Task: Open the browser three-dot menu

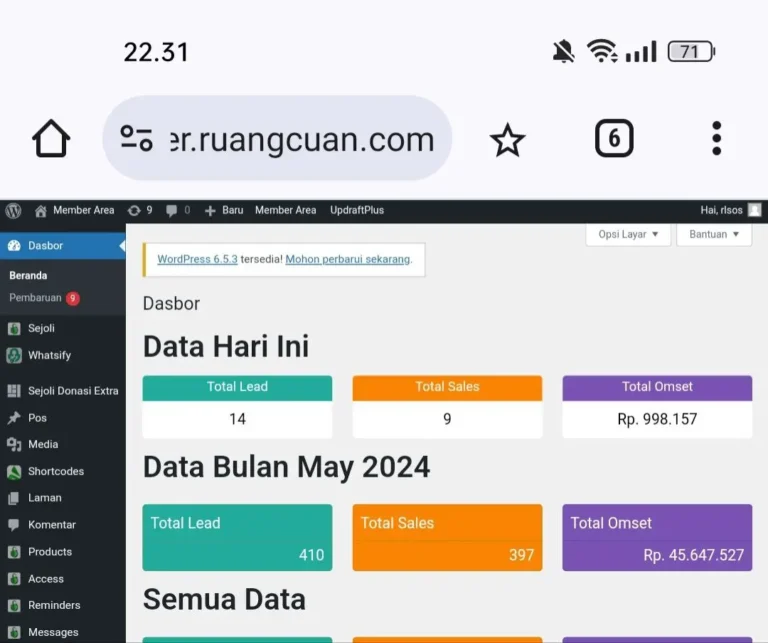Action: coord(716,139)
